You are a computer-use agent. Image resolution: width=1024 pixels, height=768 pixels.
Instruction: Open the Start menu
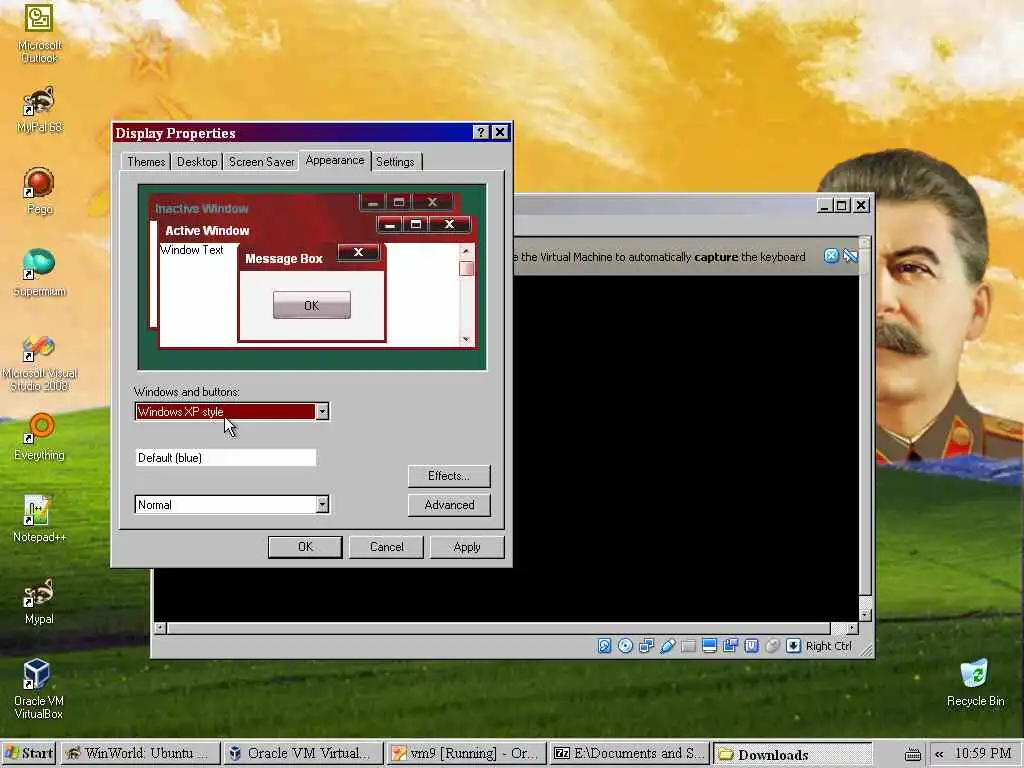[x=29, y=754]
